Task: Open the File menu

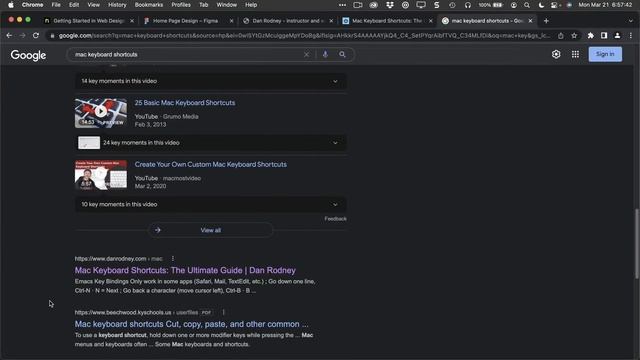Action: click(x=56, y=5)
